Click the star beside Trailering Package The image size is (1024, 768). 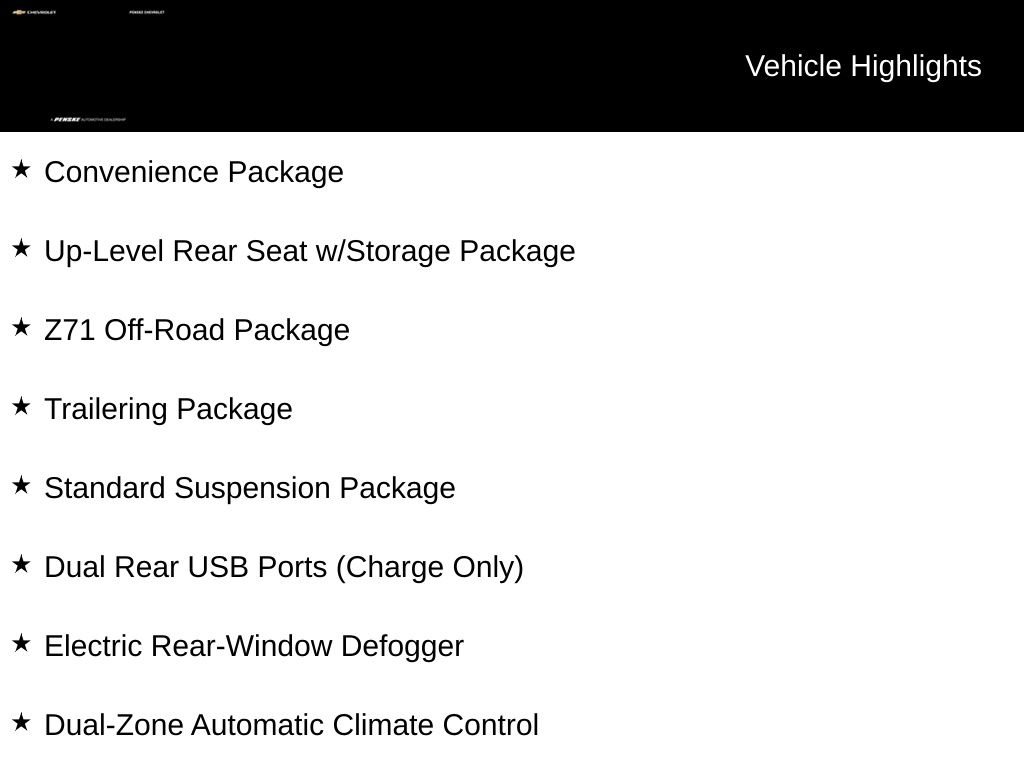(21, 406)
